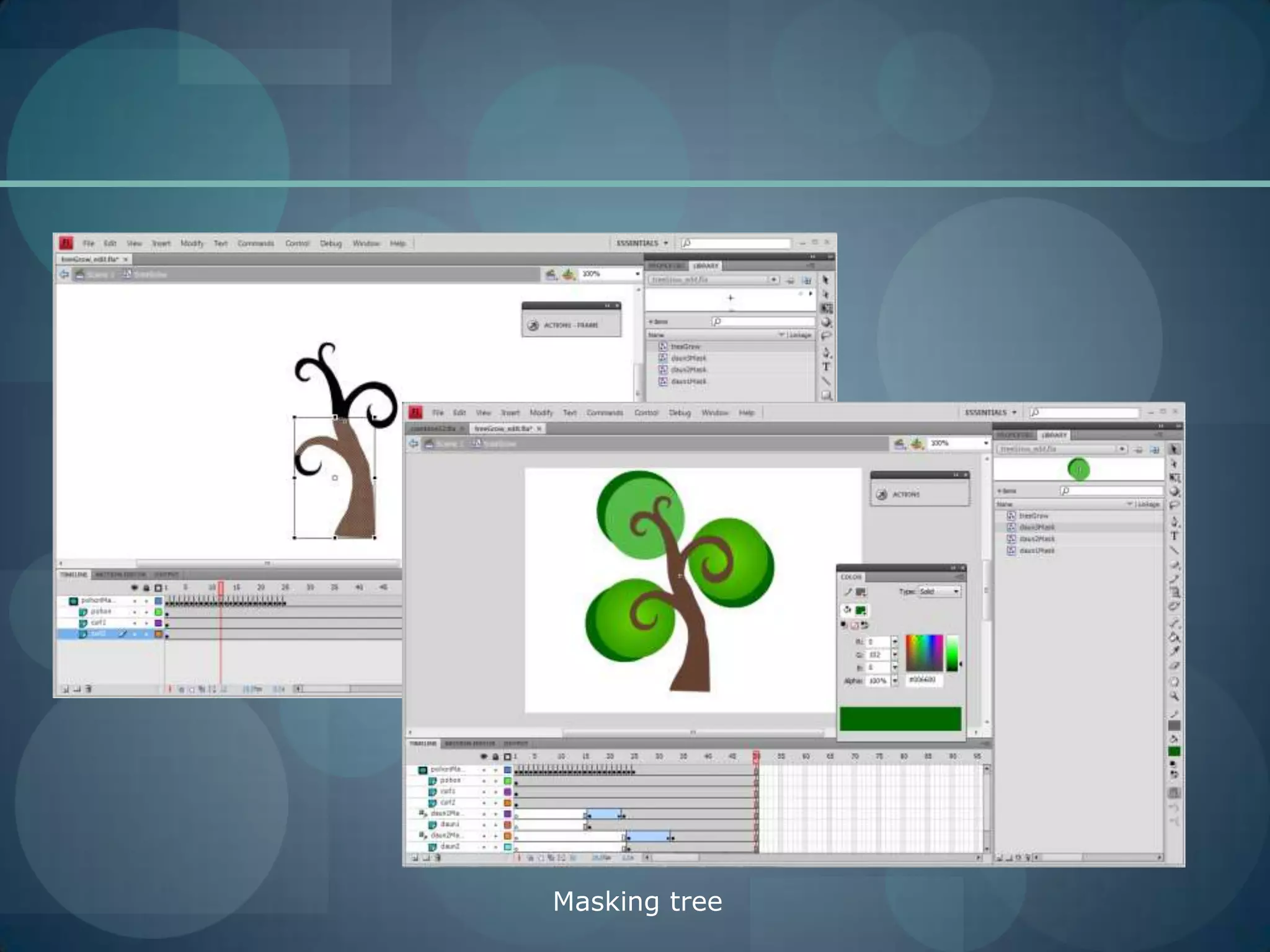Screen dimensions: 1270x952
Task: Open the ESSENTIALS workspace dropdown in front window
Action: point(991,413)
